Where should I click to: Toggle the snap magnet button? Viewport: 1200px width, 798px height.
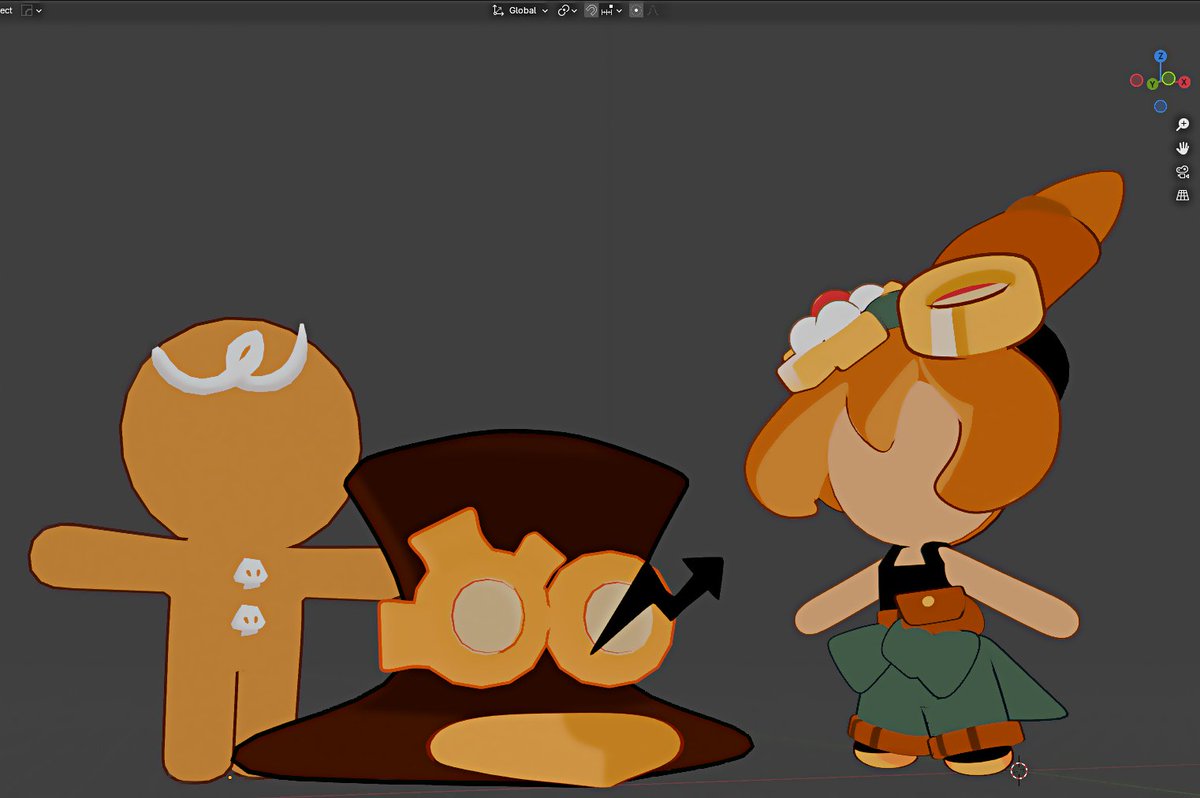(x=591, y=10)
